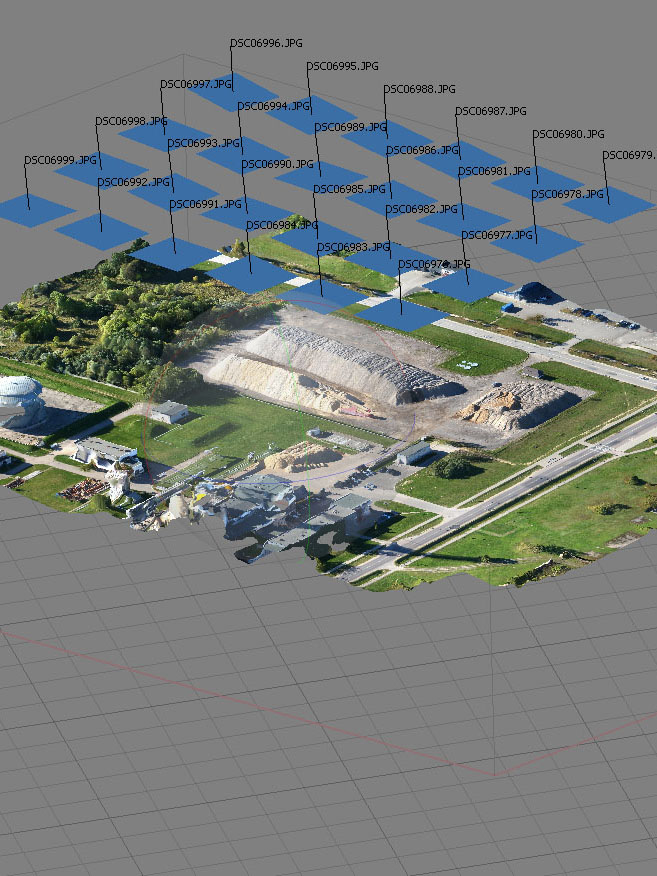Pick the DSC06976.JPG camera label
This screenshot has width=657, height=876.
click(434, 264)
